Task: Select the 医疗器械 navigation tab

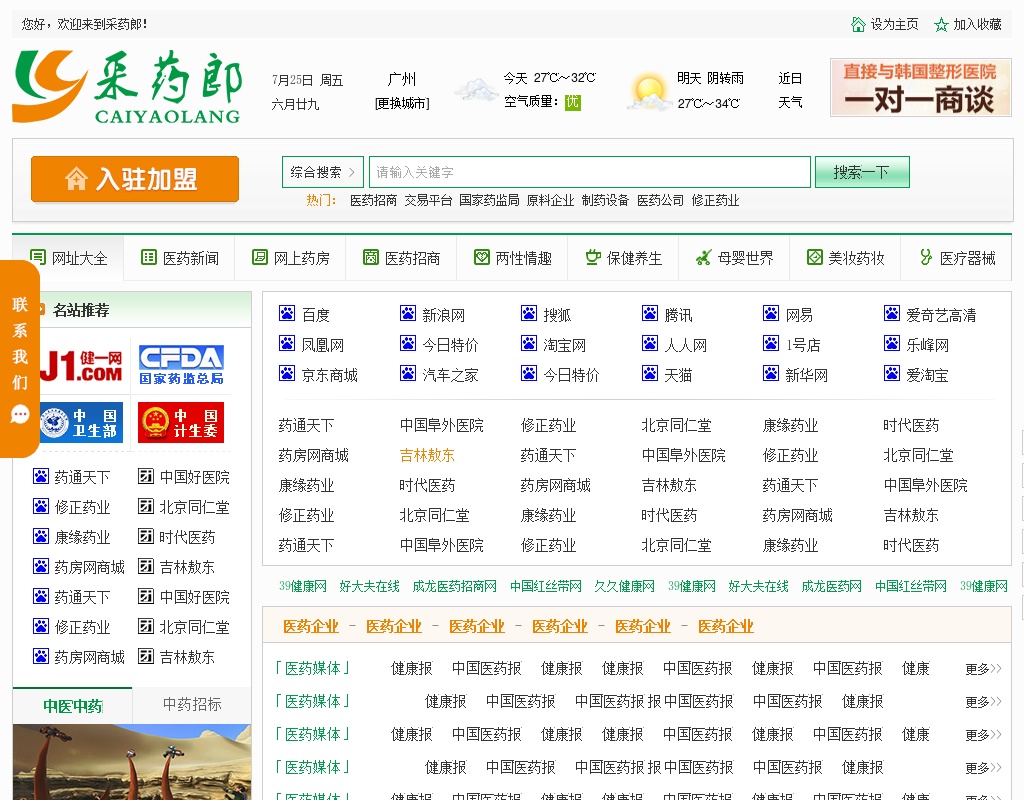Action: [x=956, y=258]
